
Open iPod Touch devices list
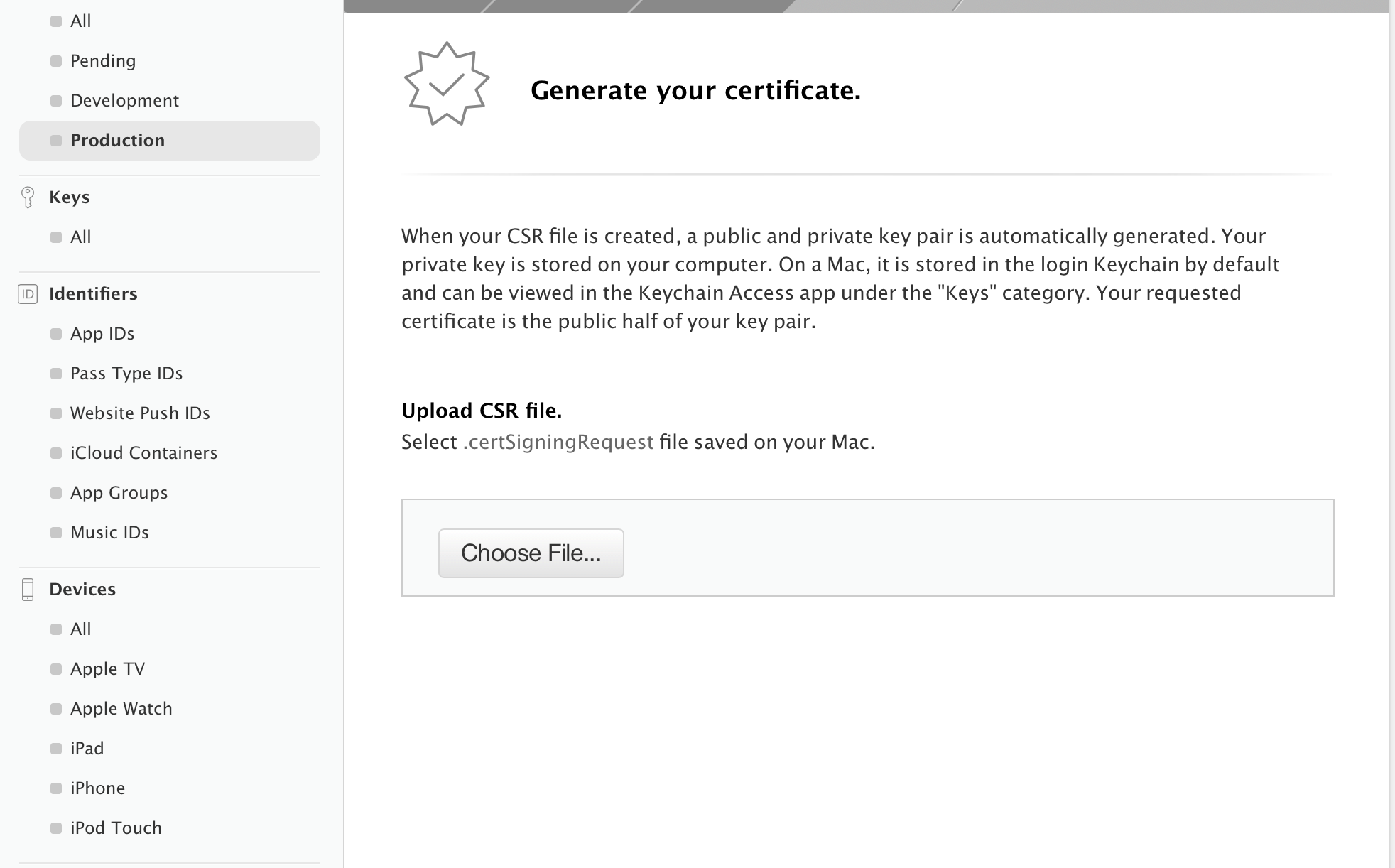pyautogui.click(x=116, y=828)
